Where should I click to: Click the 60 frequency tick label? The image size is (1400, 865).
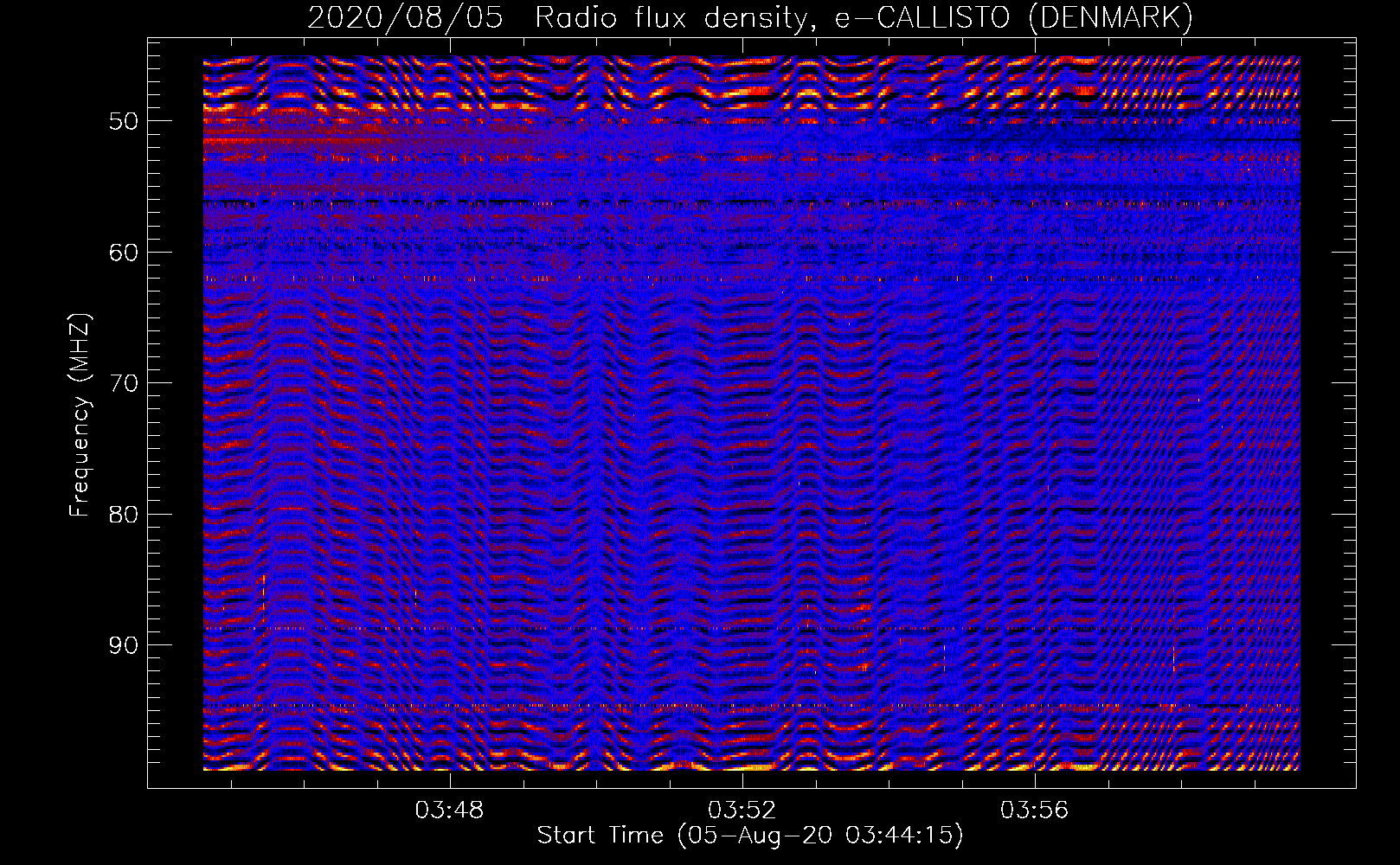(124, 253)
